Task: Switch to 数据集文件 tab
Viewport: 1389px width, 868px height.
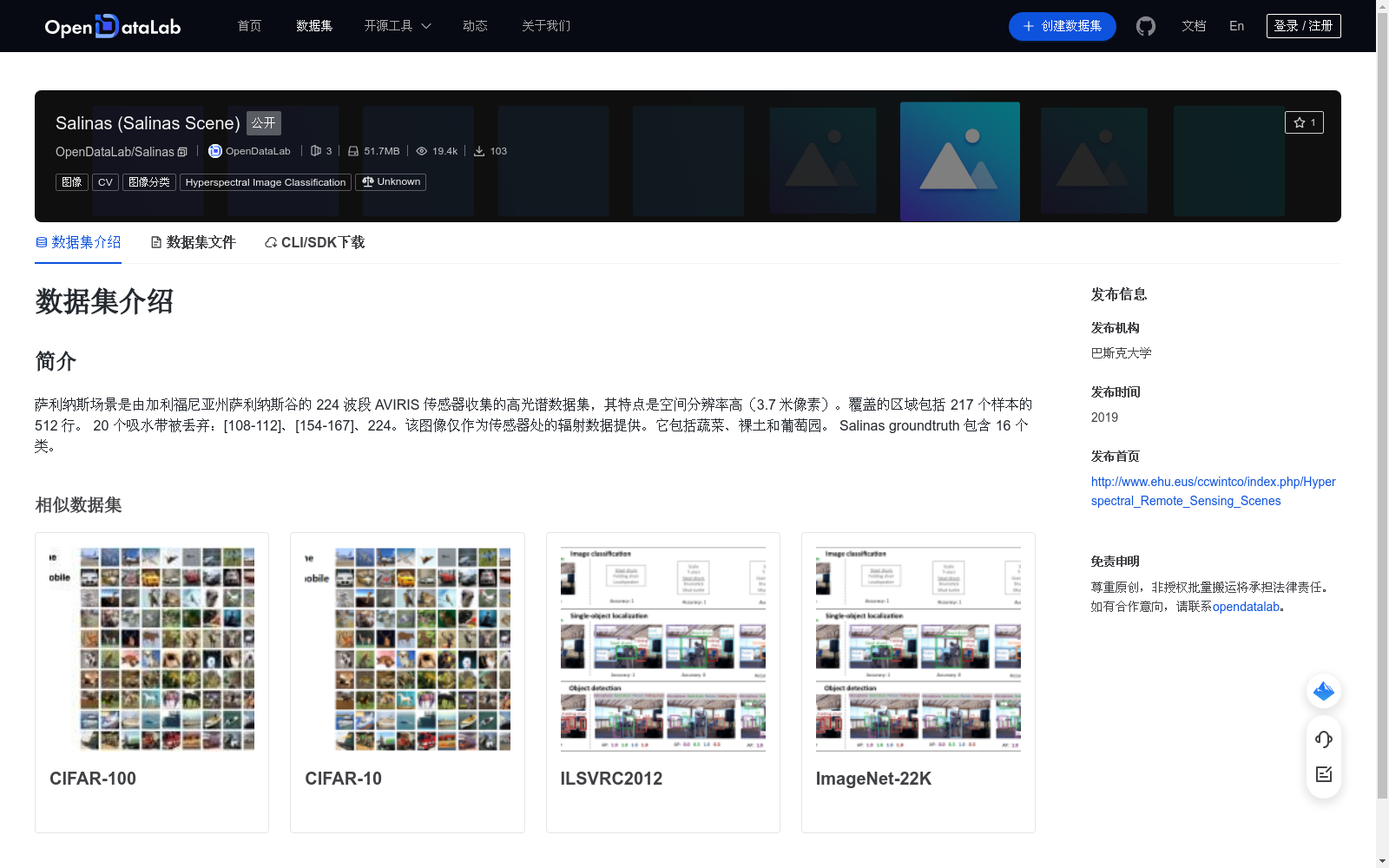Action: [193, 242]
